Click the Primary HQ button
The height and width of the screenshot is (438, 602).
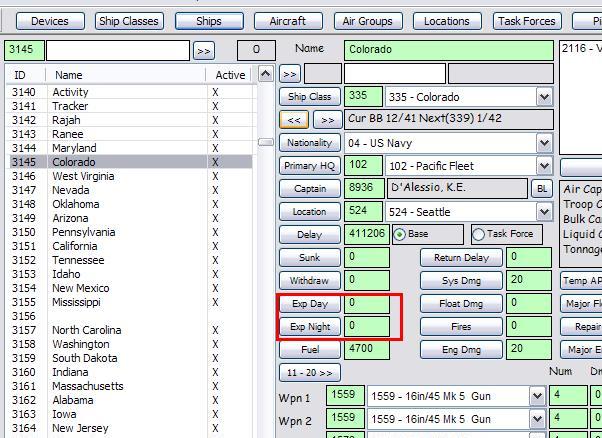pos(310,166)
